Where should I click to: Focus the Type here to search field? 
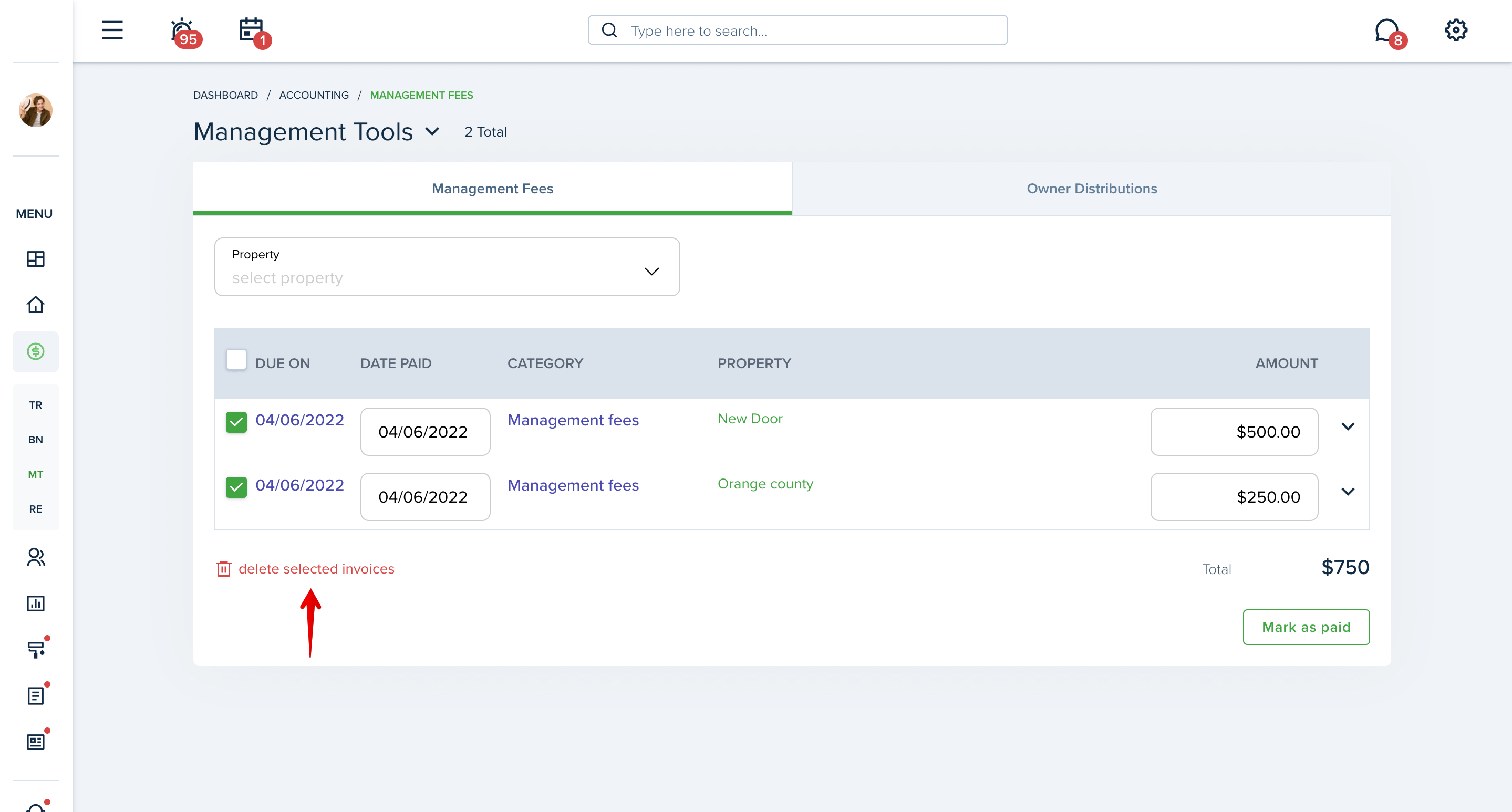point(798,30)
